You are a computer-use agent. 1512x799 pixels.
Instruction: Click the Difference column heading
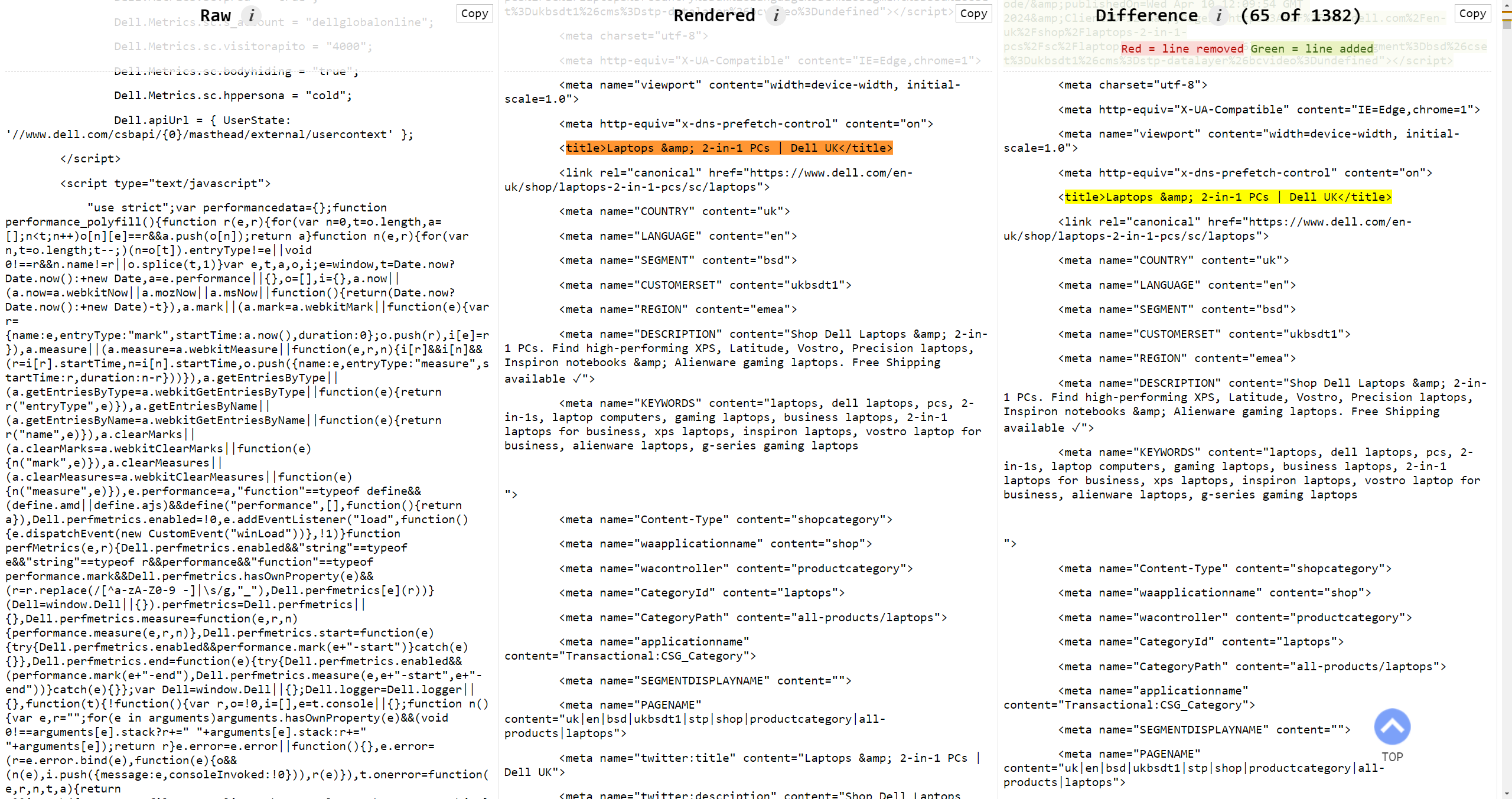coord(1146,15)
